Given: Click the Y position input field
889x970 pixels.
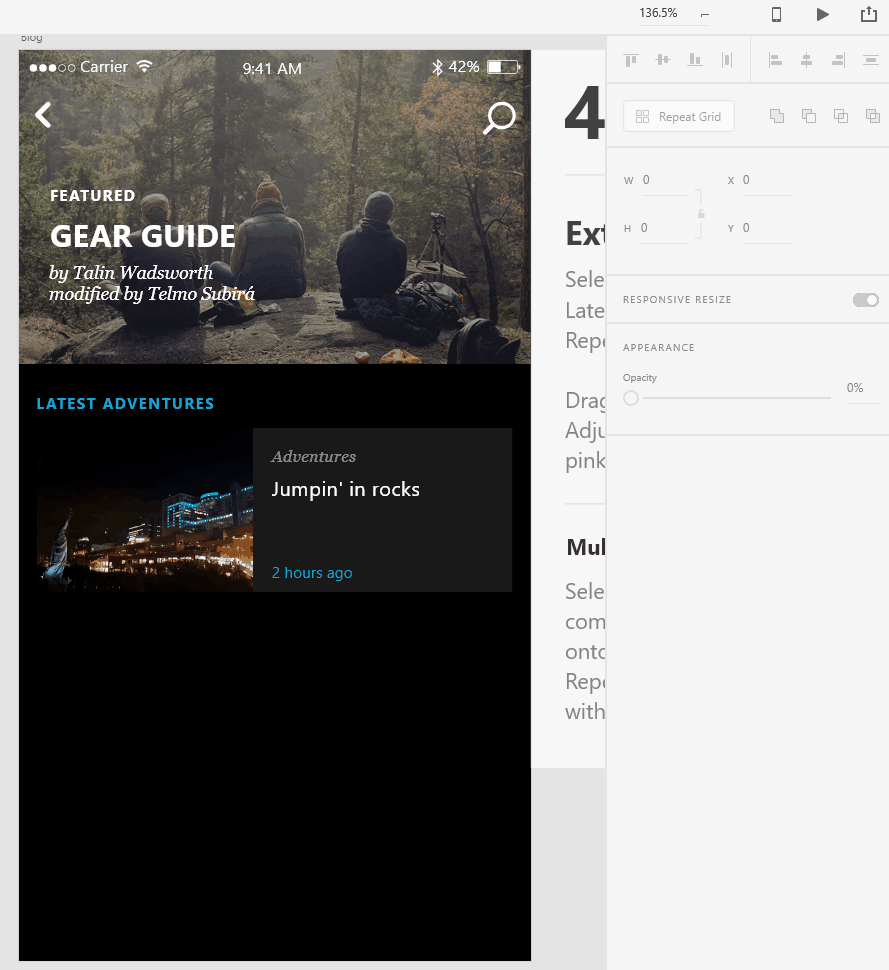Looking at the screenshot, I should coord(765,228).
